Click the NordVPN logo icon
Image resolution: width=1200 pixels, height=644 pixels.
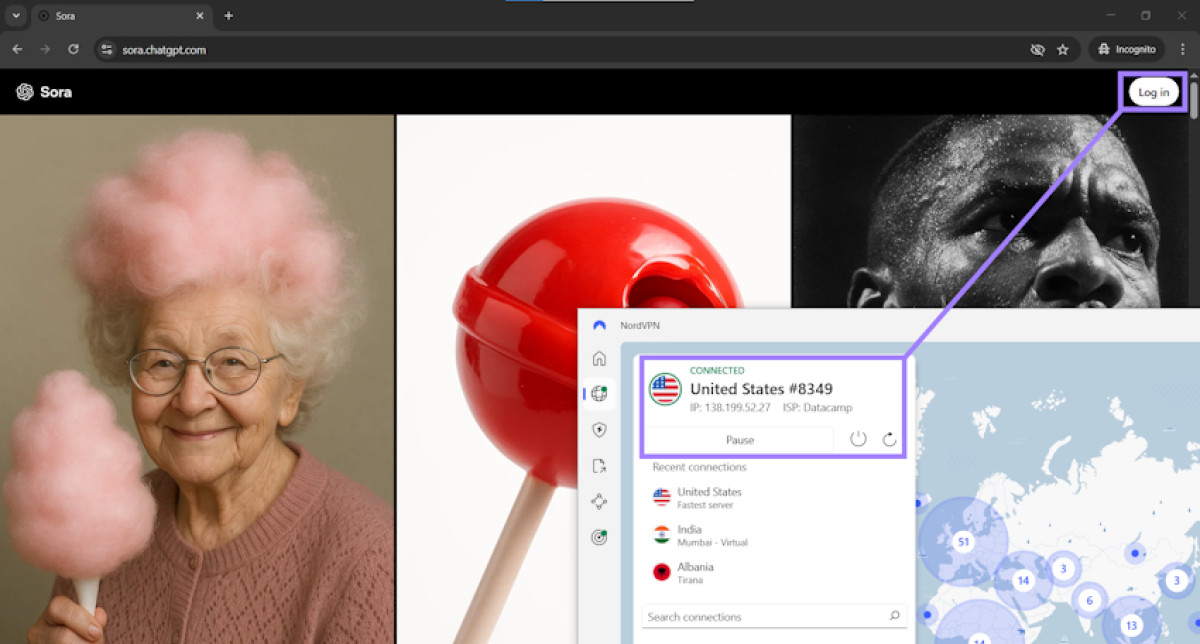(x=599, y=325)
